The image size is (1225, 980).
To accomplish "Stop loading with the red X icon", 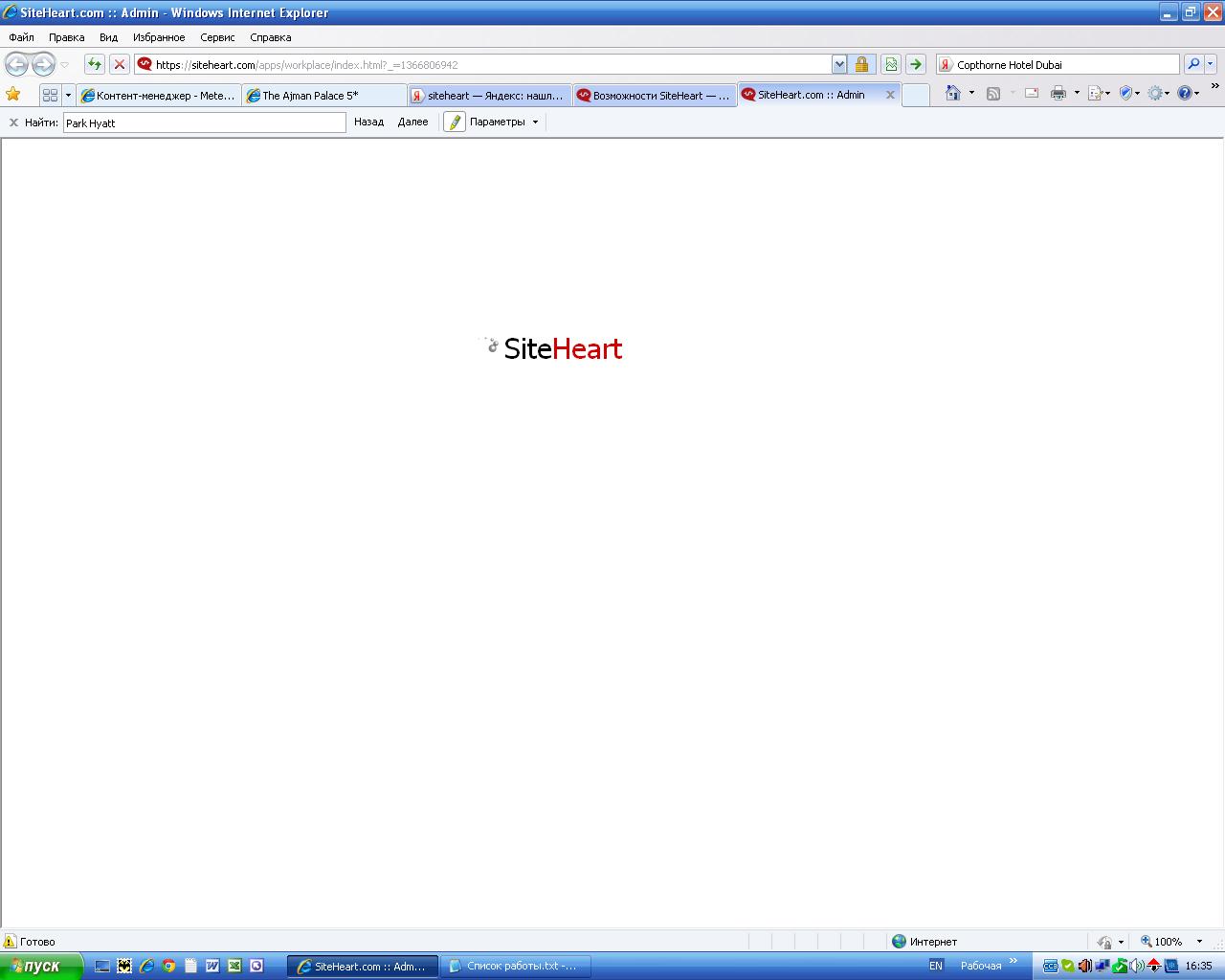I will pos(119,64).
